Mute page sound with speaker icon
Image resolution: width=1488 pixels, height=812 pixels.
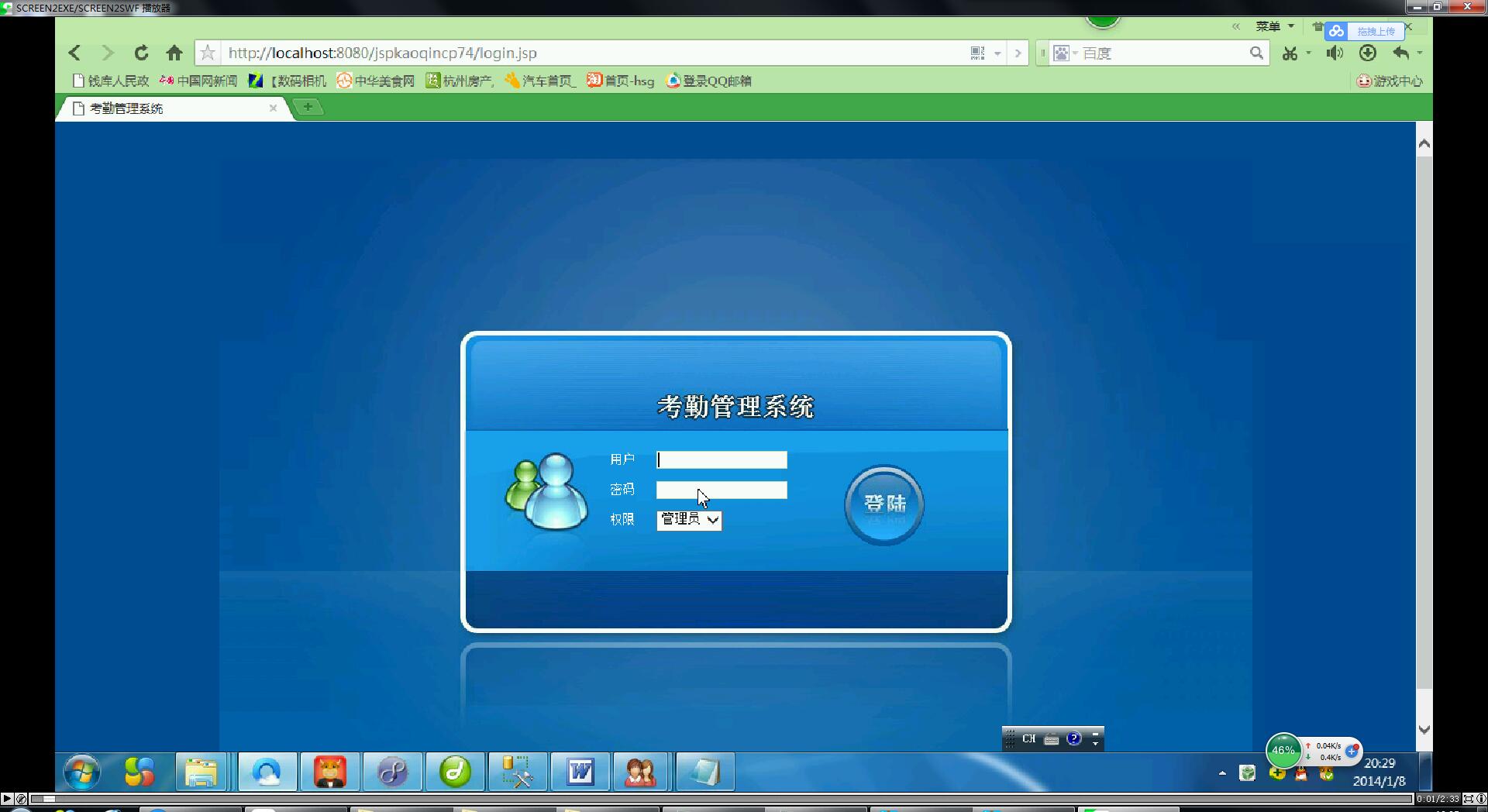[1335, 53]
